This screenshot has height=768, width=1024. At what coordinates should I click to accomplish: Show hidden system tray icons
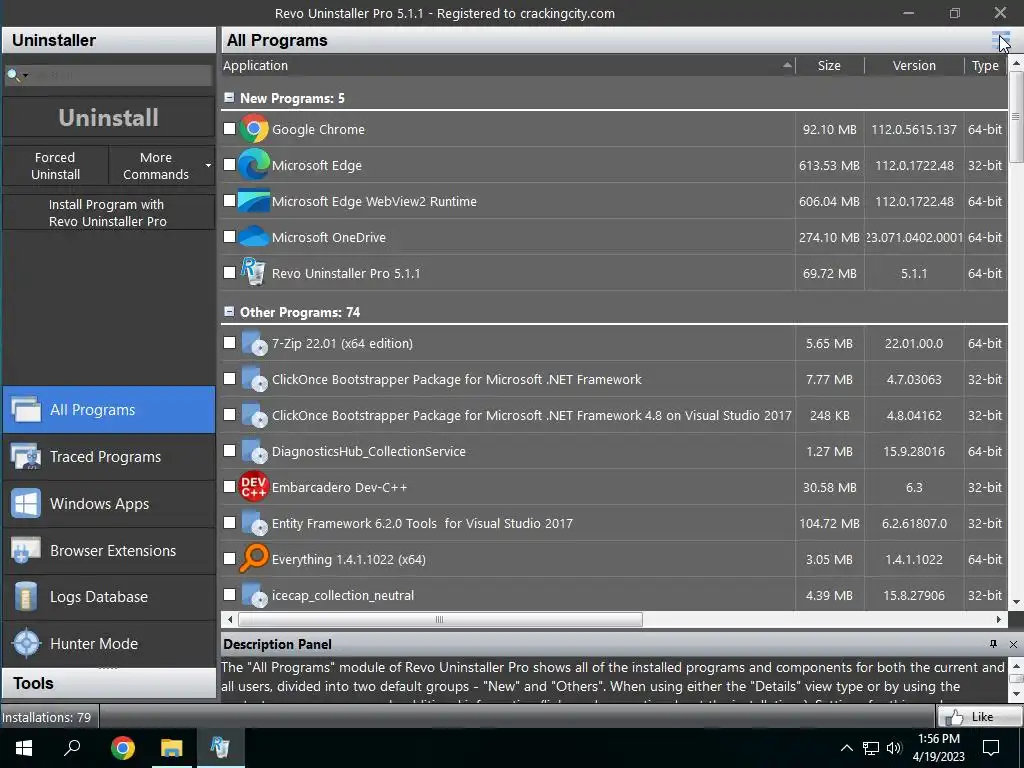(x=846, y=748)
